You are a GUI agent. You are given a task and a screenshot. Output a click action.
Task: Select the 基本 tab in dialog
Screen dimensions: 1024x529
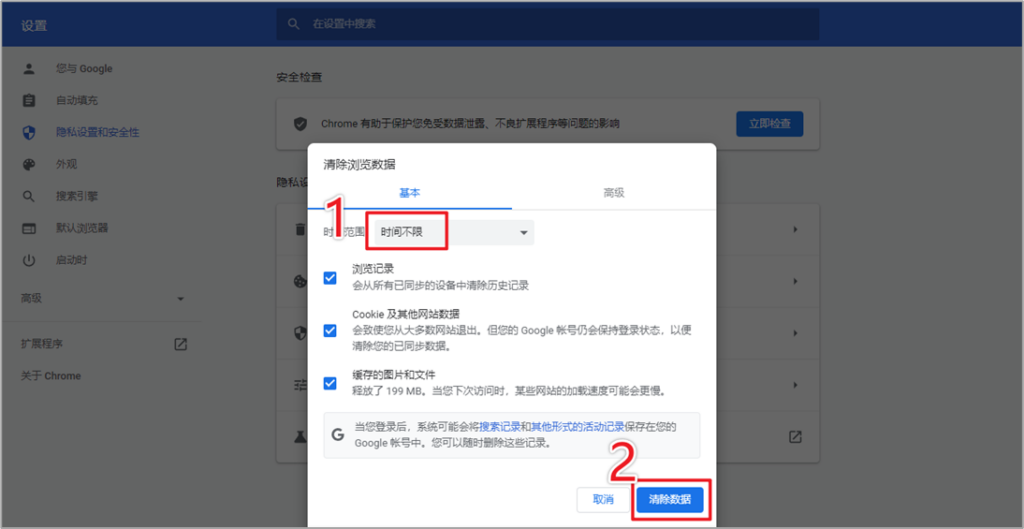(410, 193)
